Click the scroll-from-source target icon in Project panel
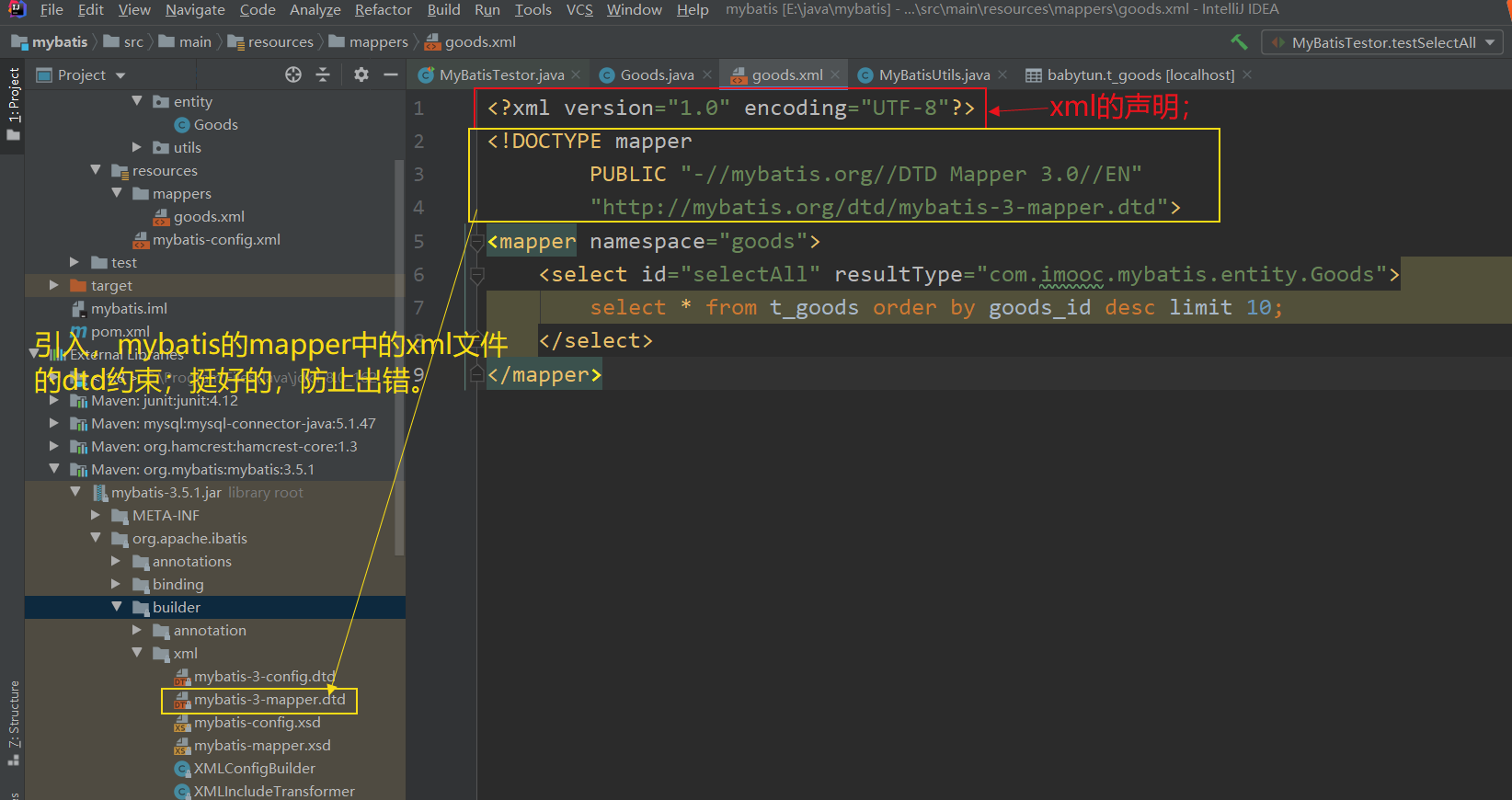This screenshot has width=1512, height=800. 293,74
